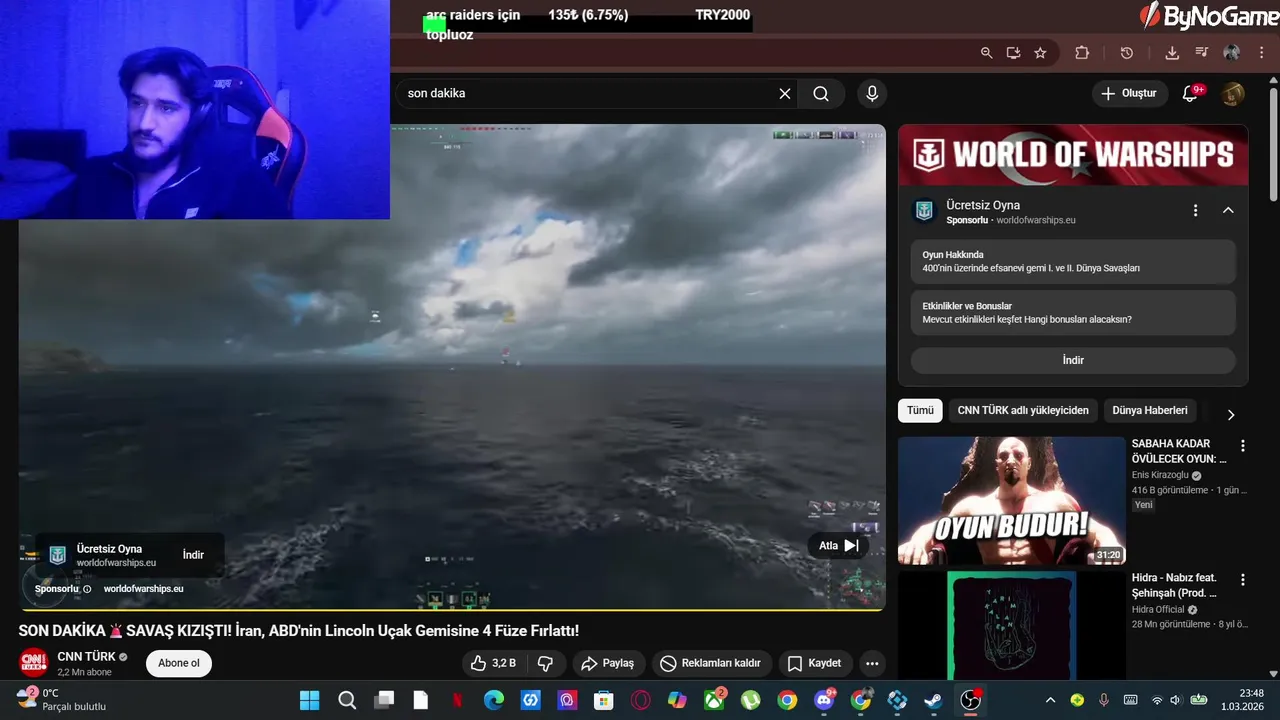This screenshot has width=1280, height=720.
Task: Open Microsoft Edge from taskbar
Action: pos(494,700)
